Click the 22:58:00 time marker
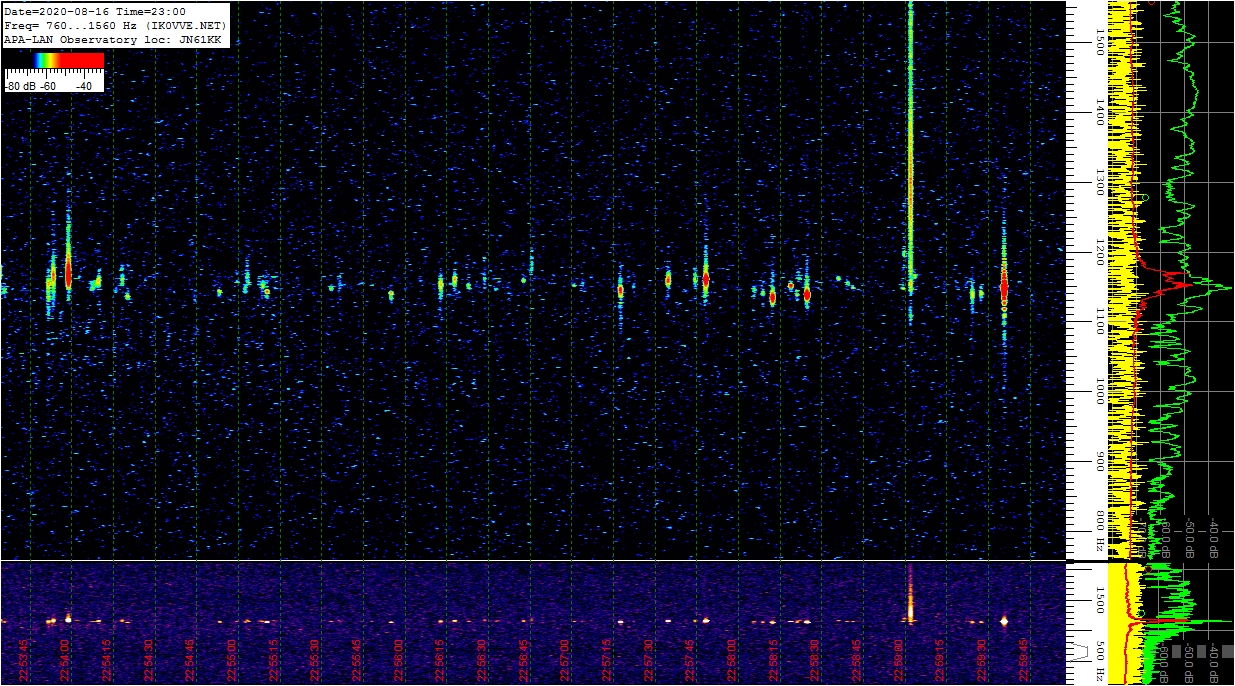 point(732,660)
